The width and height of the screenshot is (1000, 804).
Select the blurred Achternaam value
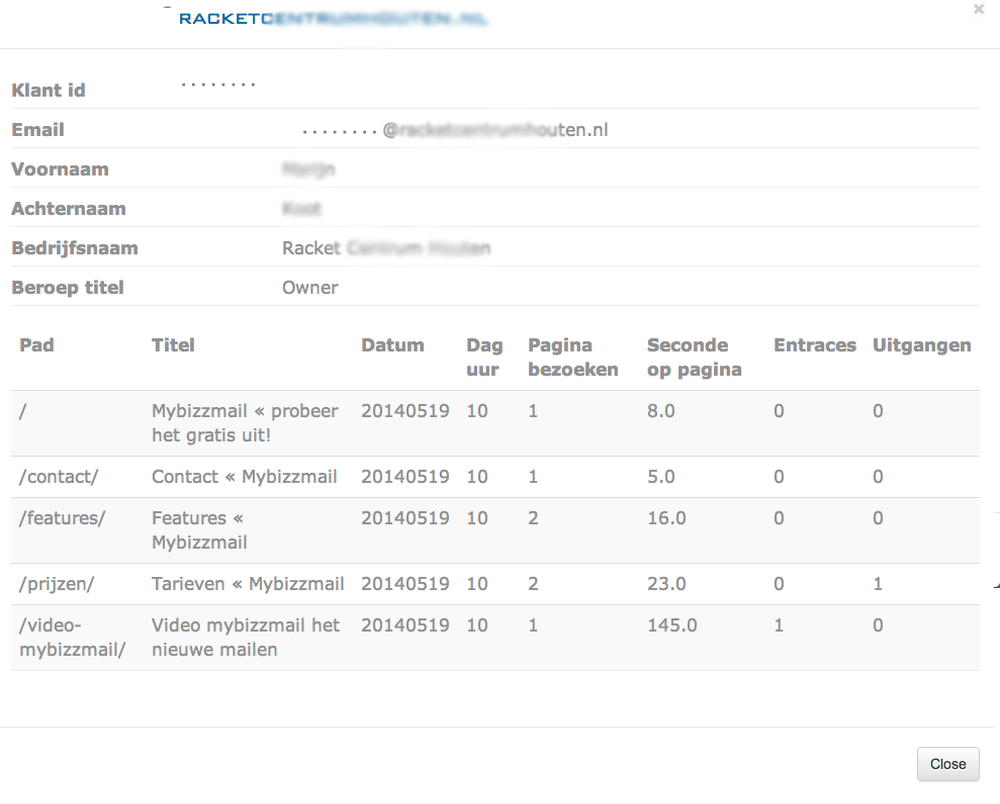click(x=302, y=209)
